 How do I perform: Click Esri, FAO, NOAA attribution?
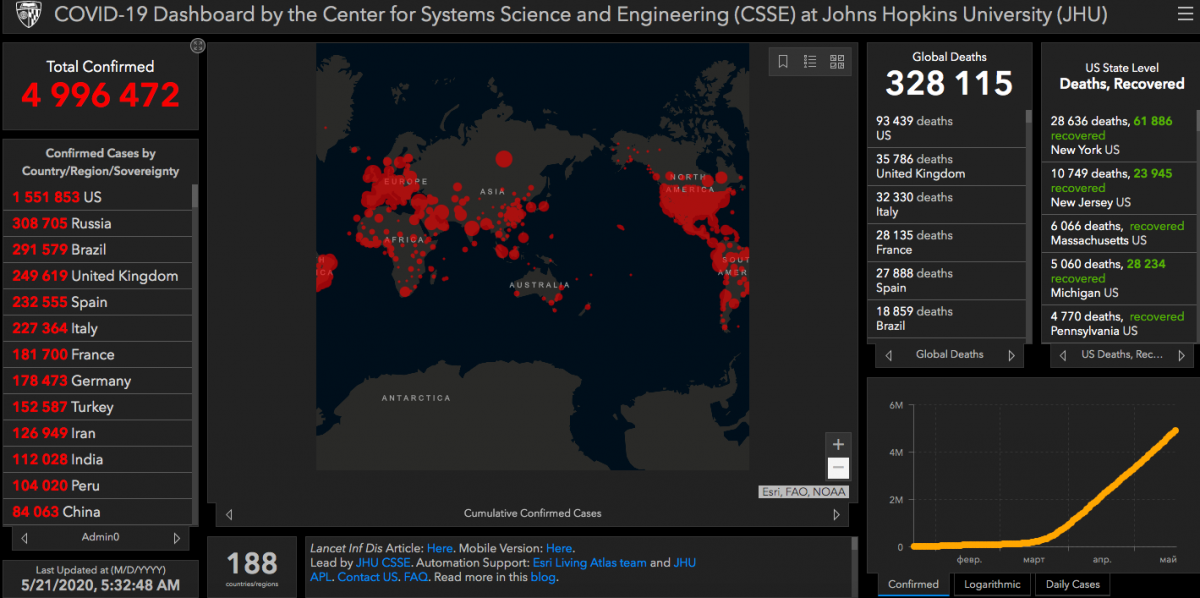(x=803, y=491)
